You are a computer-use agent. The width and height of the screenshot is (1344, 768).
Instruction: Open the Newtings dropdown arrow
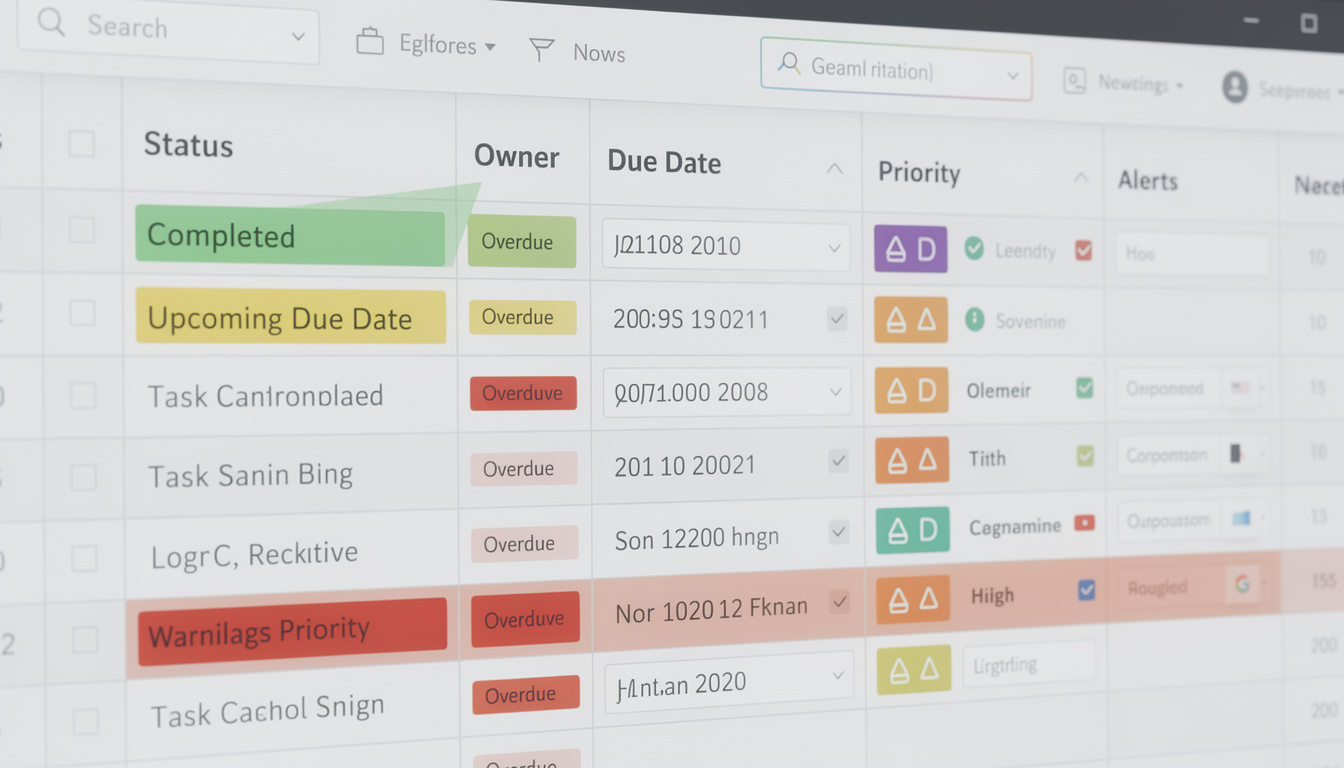1180,87
